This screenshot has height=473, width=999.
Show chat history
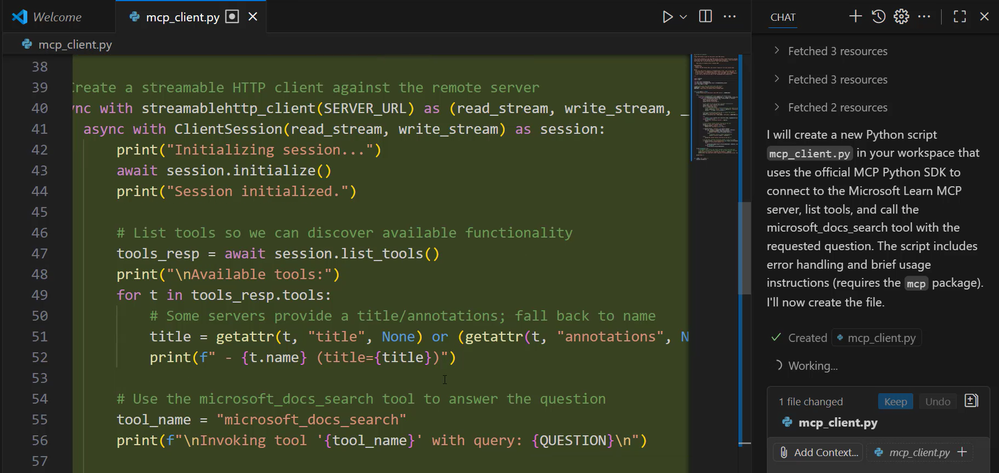point(879,17)
